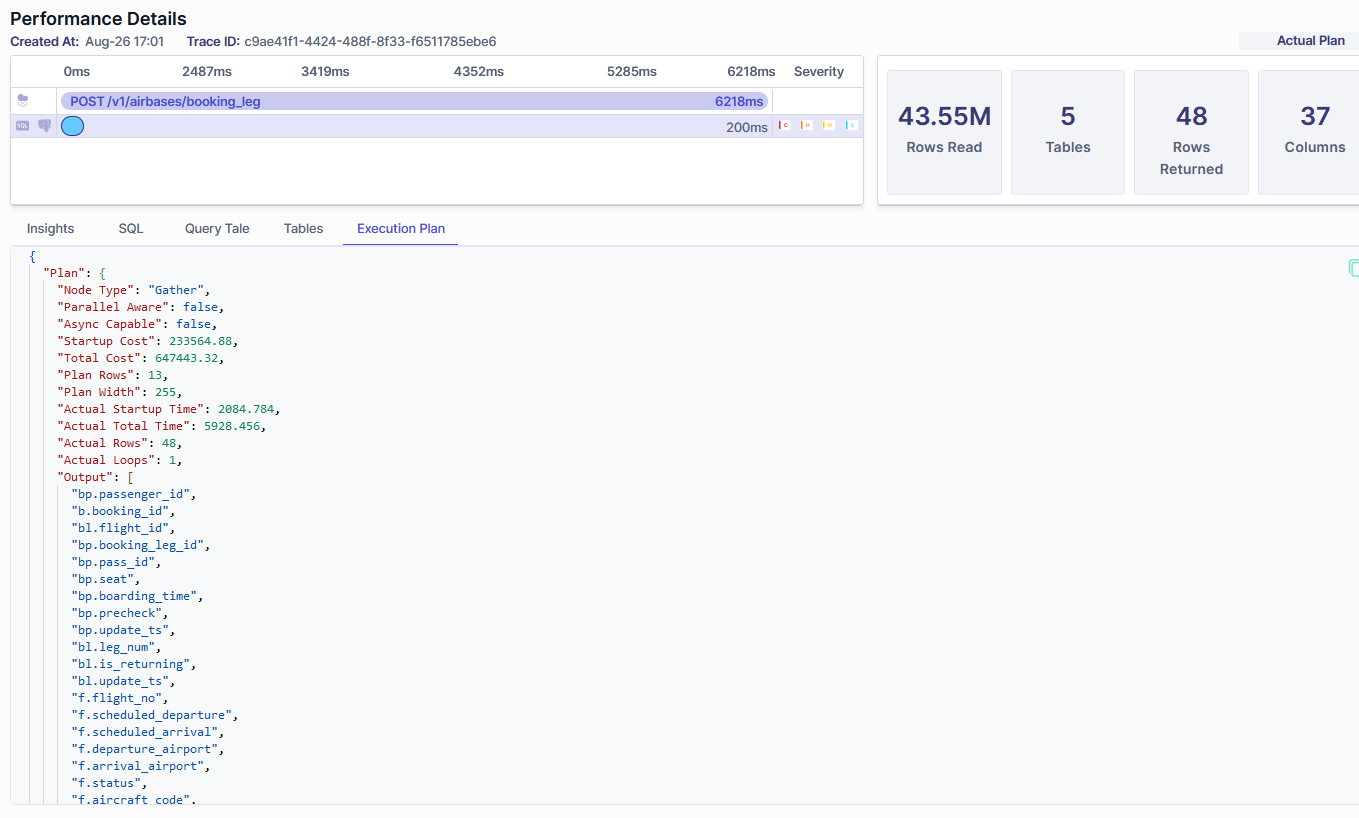Click the "Actual Total Time": 5928.456 line
This screenshot has height=818, width=1359.
click(162, 426)
